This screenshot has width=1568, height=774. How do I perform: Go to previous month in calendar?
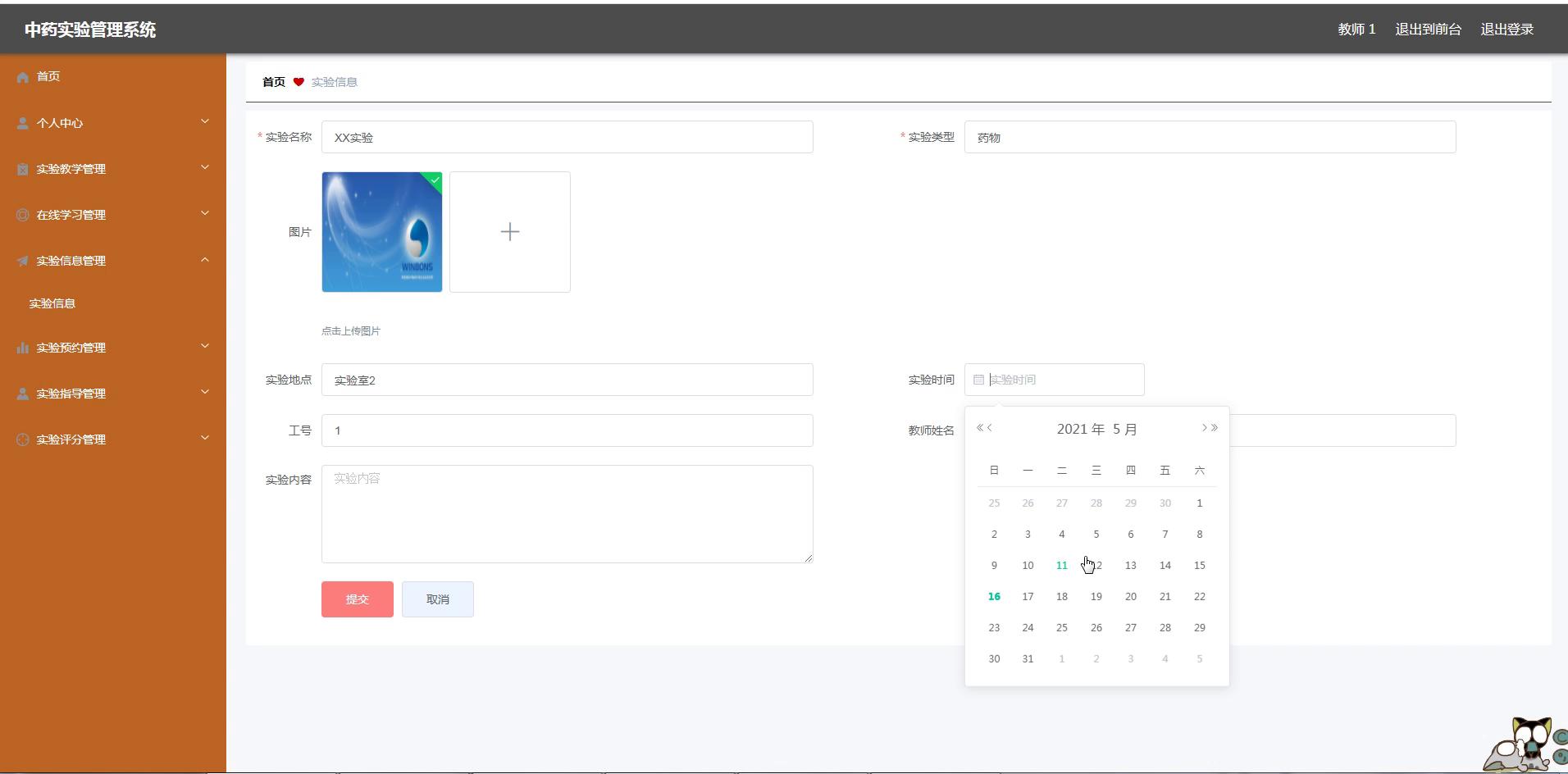(x=990, y=428)
